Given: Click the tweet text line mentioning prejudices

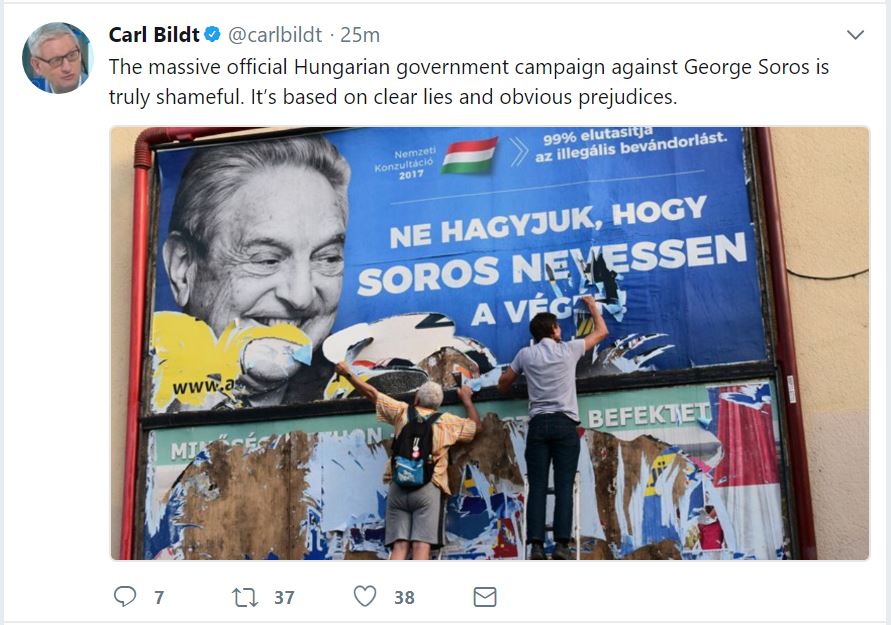Looking at the screenshot, I should tap(393, 97).
